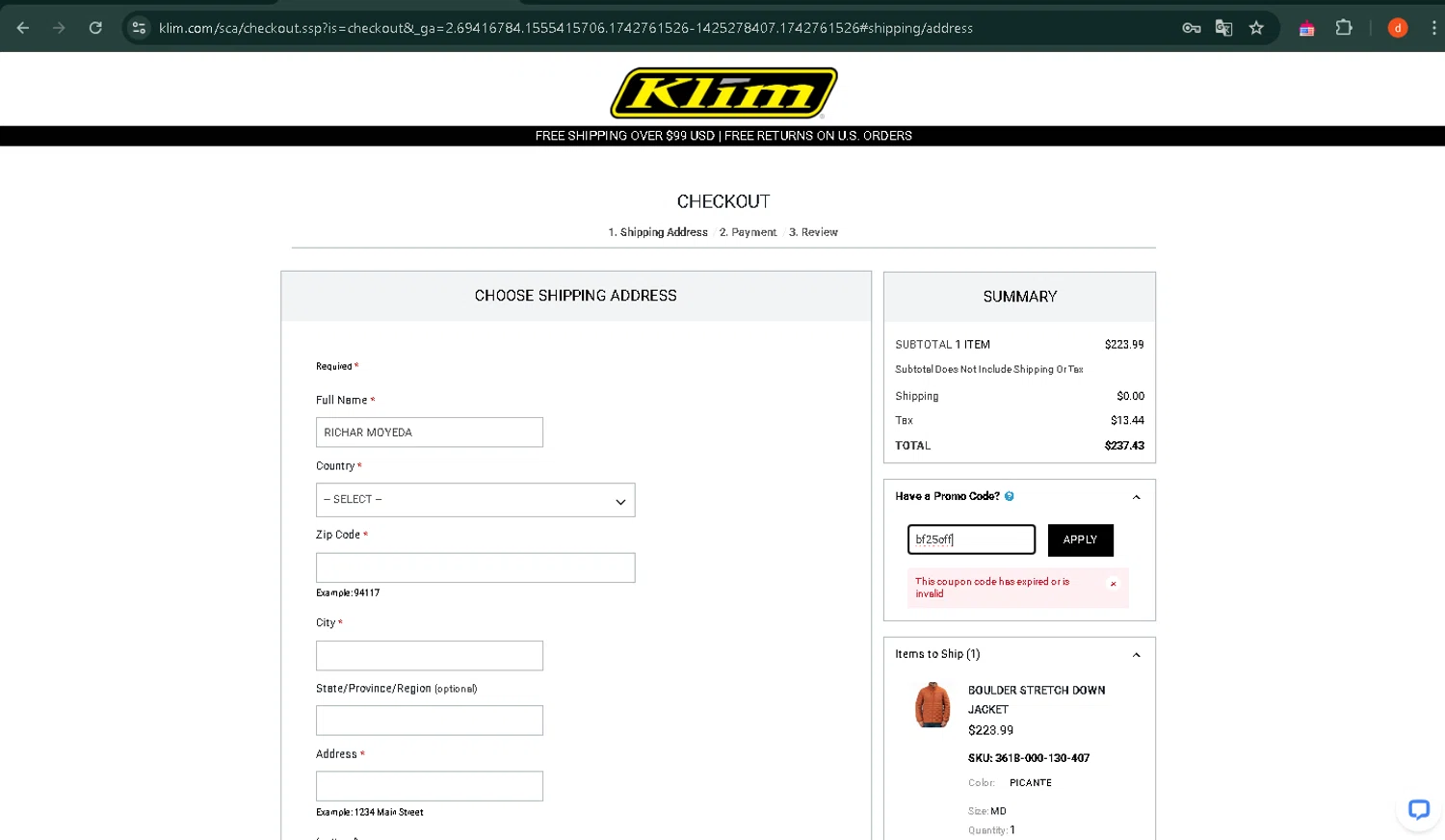Open Boulder Stretch Down Jacket product name
The image size is (1445, 840).
pos(1037,699)
